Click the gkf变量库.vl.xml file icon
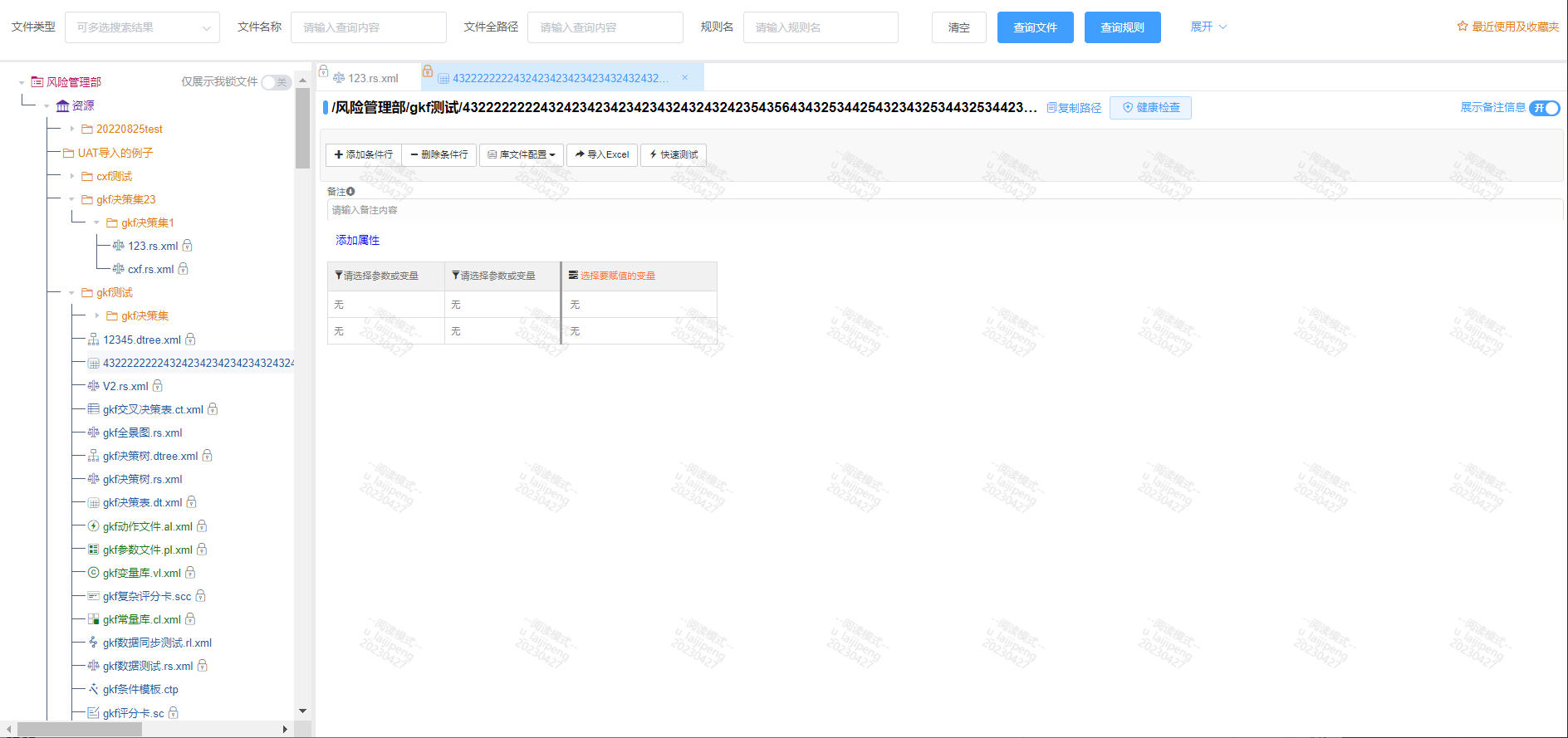 coord(94,573)
